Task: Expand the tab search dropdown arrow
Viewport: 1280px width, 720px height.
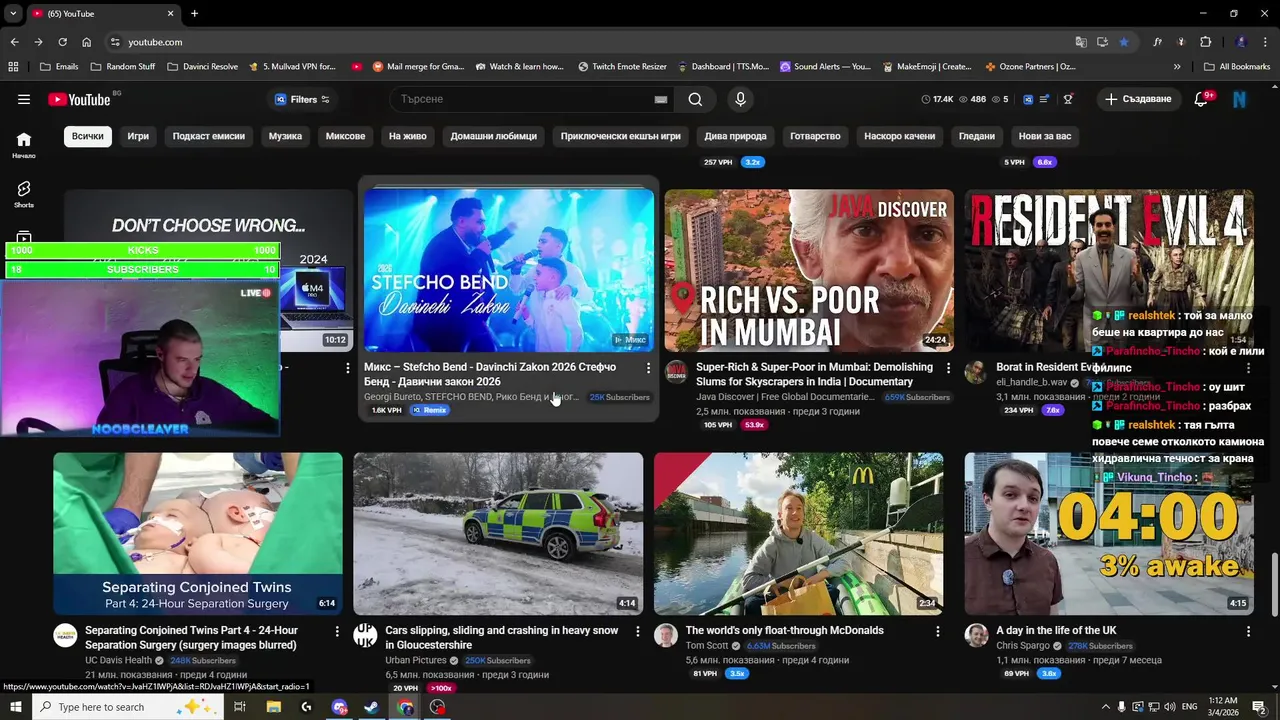Action: (x=13, y=13)
